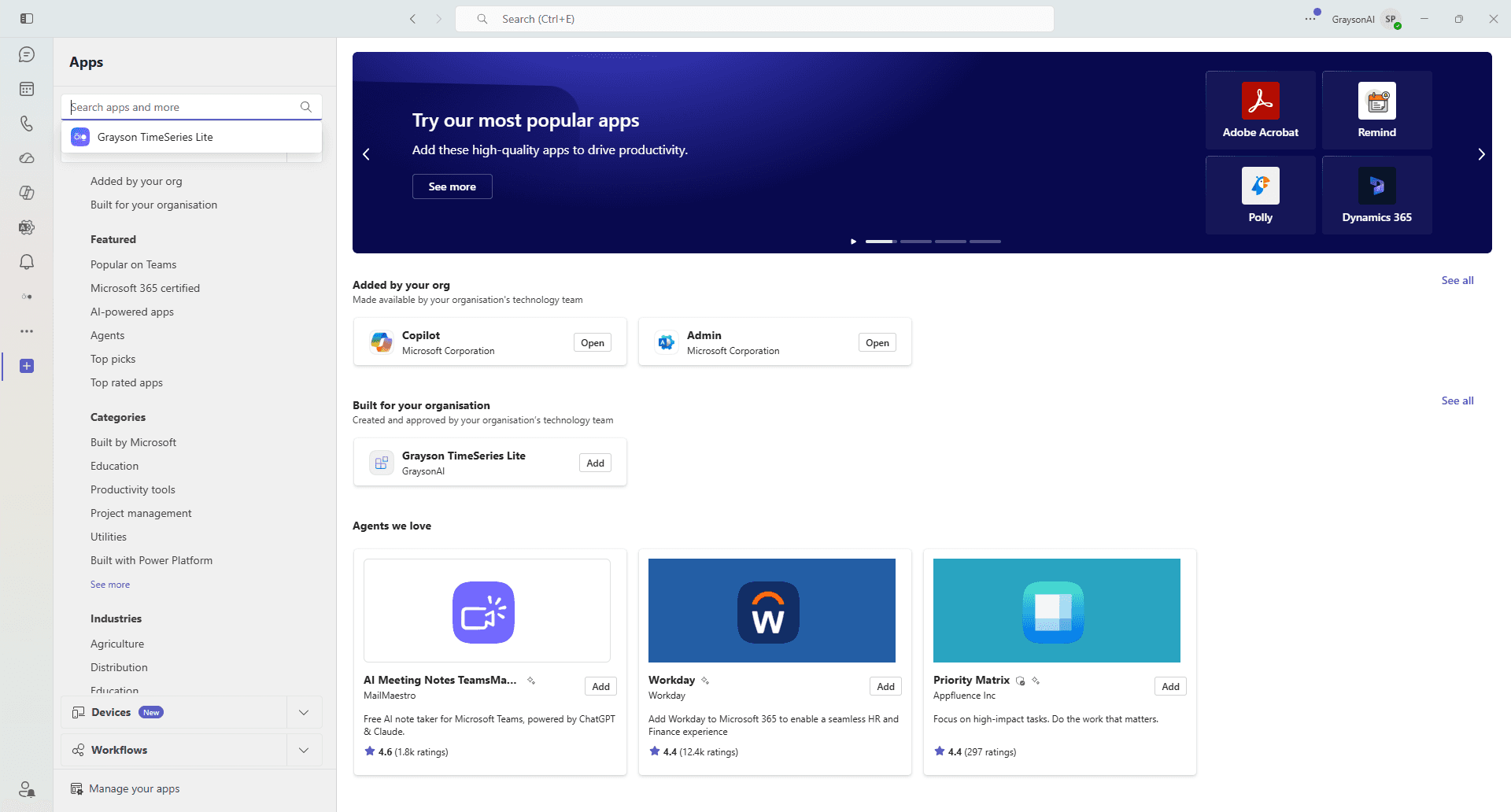Jump to the last banner slide indicator

pos(985,242)
